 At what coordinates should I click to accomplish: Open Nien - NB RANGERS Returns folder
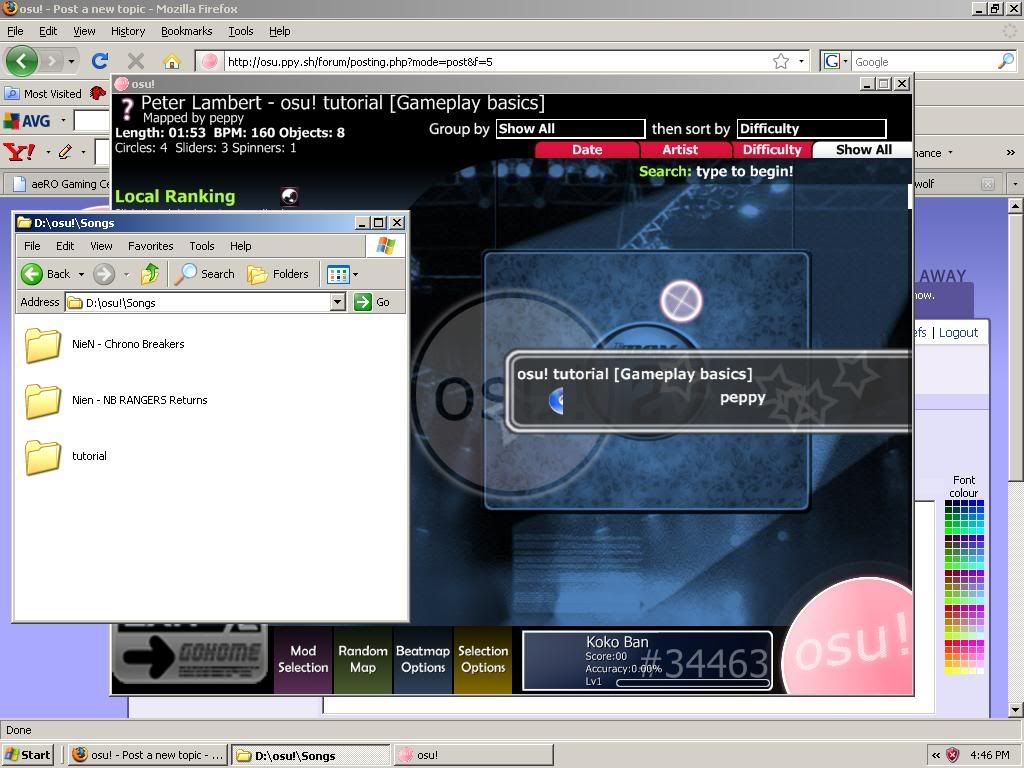tap(116, 400)
